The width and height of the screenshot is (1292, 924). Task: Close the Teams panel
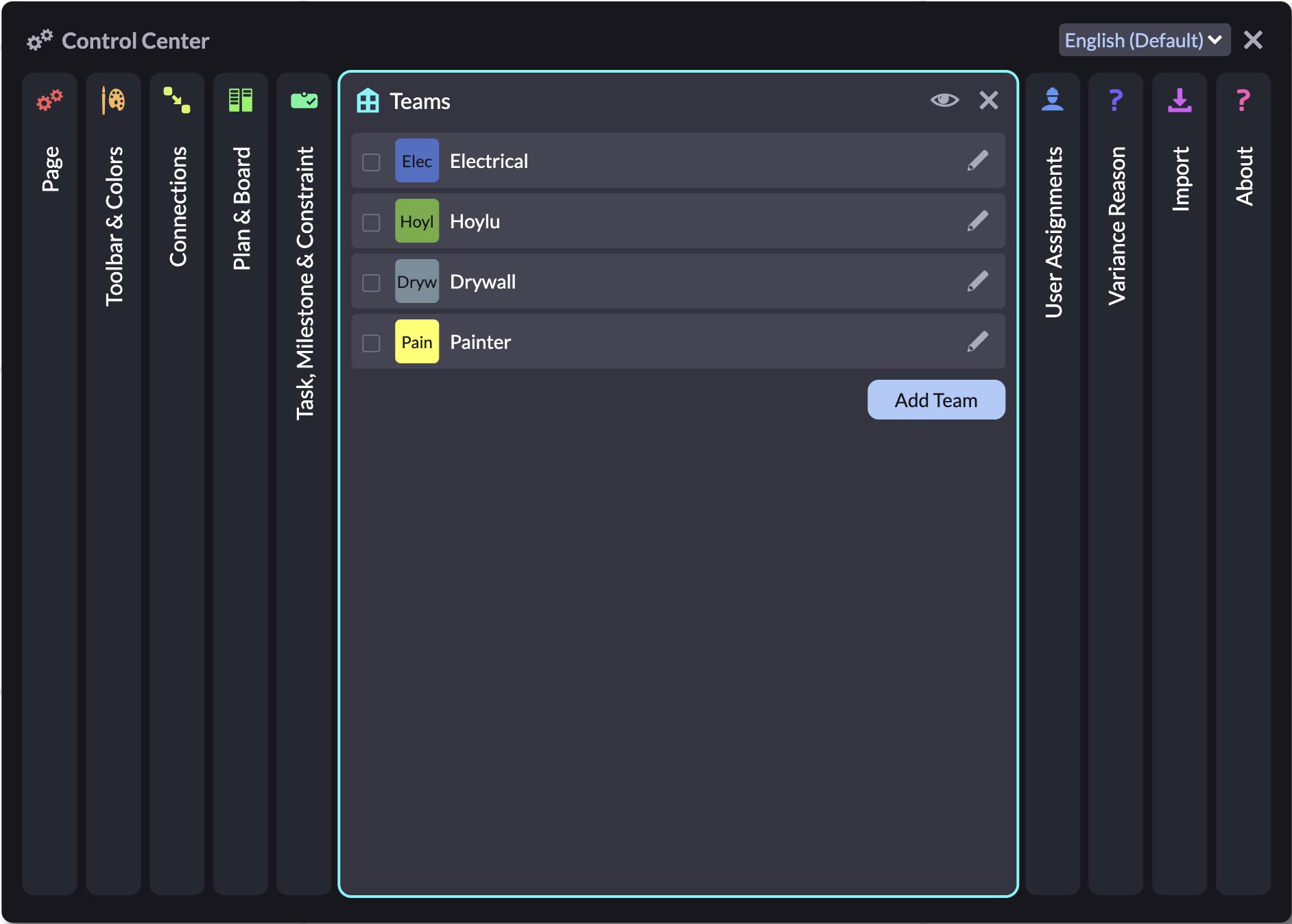pos(989,101)
